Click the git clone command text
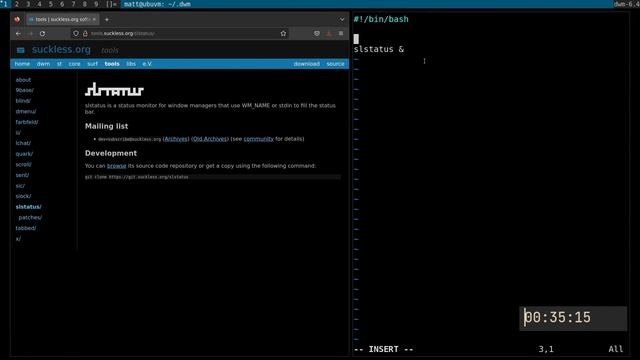Screen dimensions: 640x360 [137, 177]
